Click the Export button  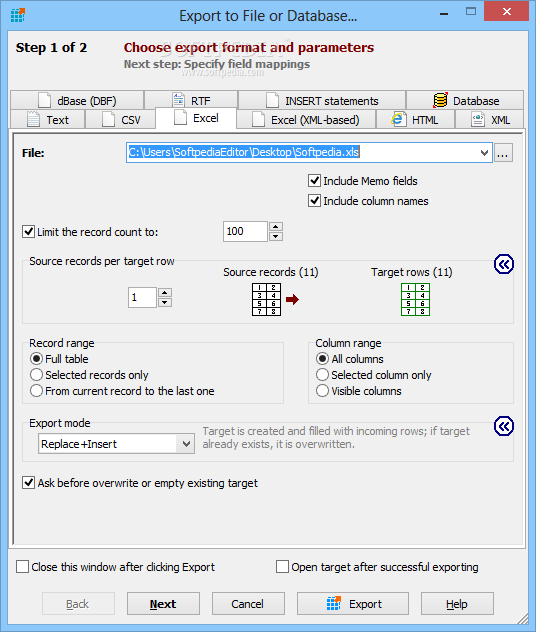point(353,603)
